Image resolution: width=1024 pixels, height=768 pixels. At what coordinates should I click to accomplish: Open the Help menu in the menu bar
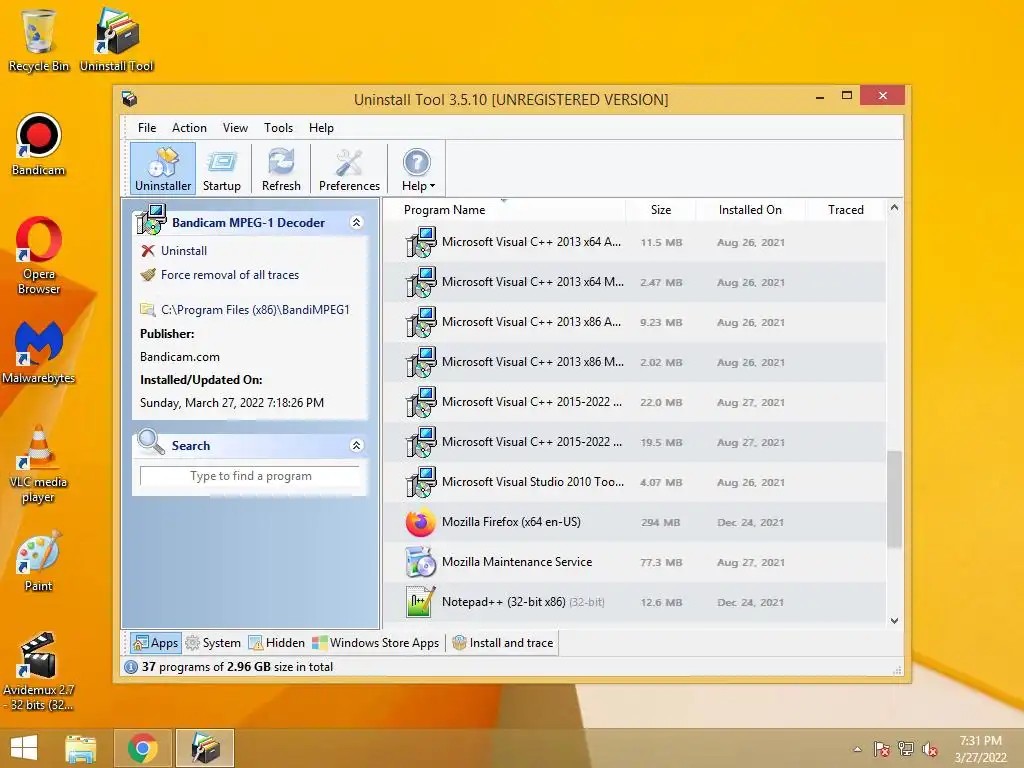[321, 128]
